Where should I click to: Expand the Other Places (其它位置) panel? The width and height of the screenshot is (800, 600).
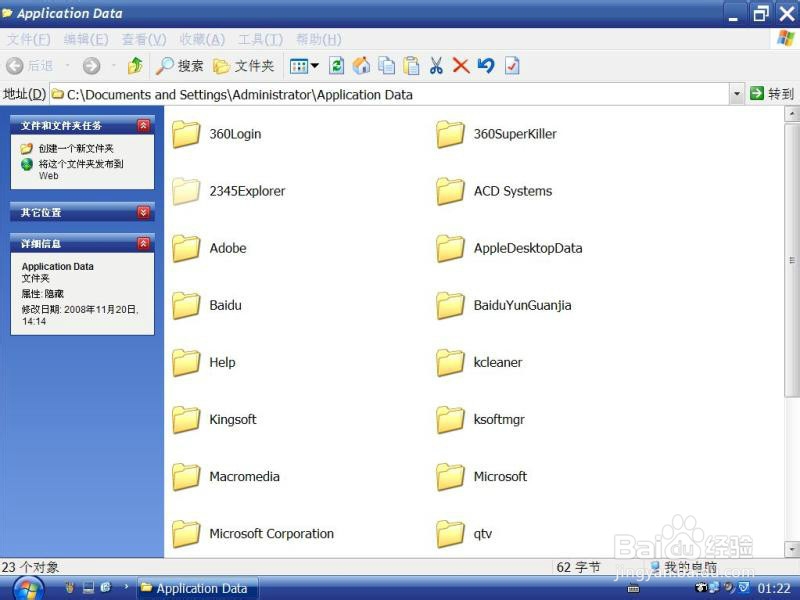(143, 212)
